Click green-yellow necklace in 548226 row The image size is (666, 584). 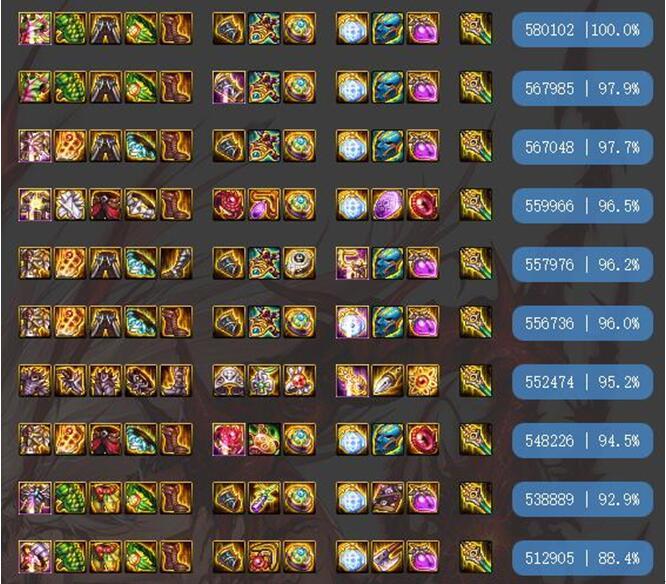coord(264,439)
